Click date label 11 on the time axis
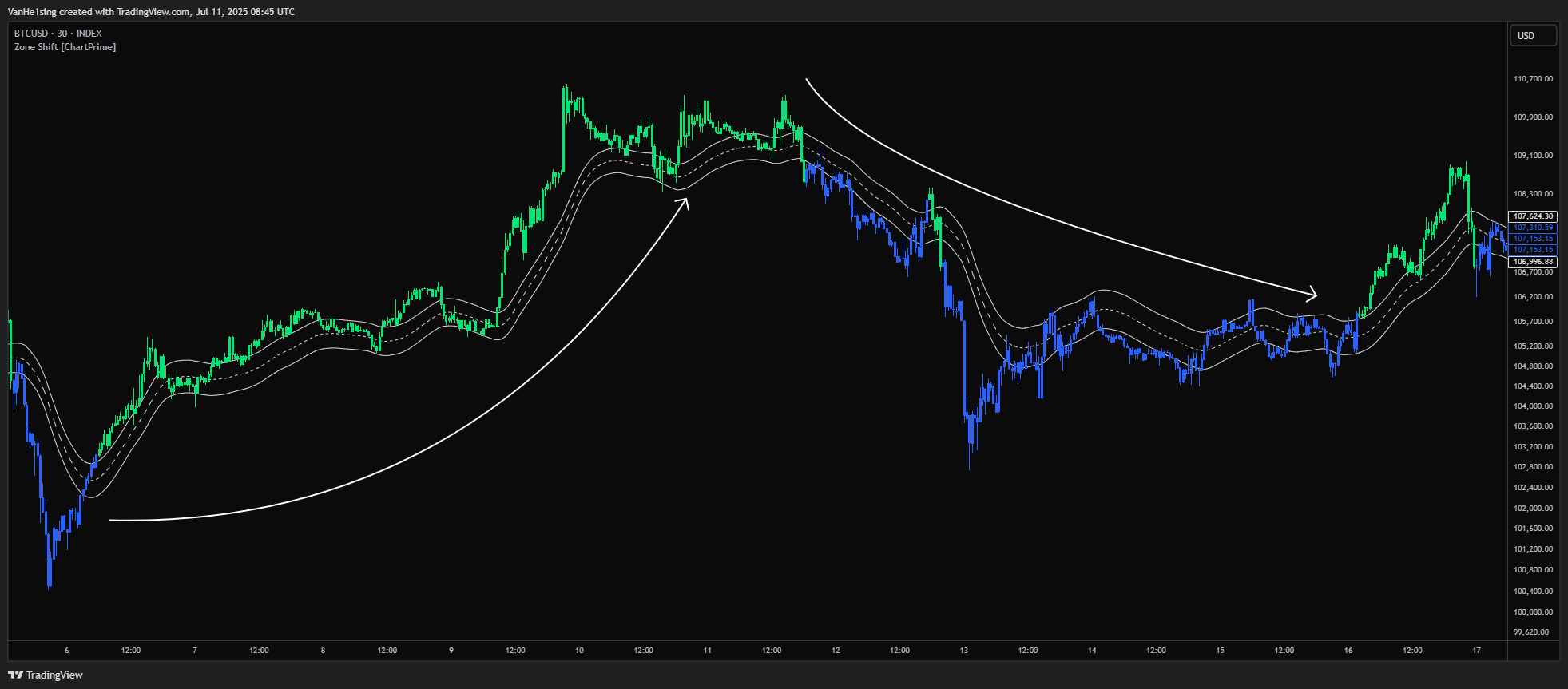Screen dimensions: 1568x689 click(707, 651)
